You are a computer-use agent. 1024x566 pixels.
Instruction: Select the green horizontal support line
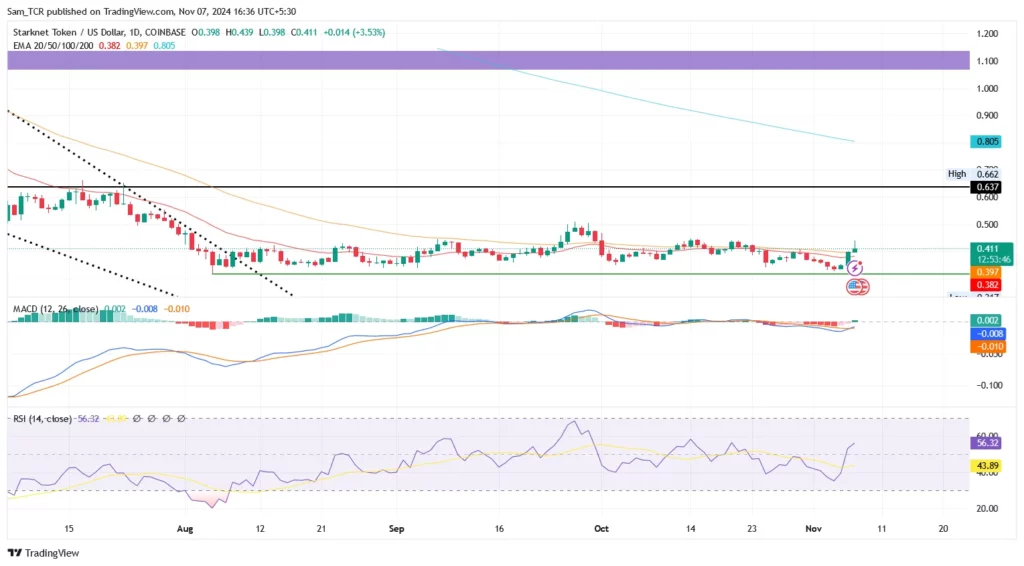pos(591,274)
